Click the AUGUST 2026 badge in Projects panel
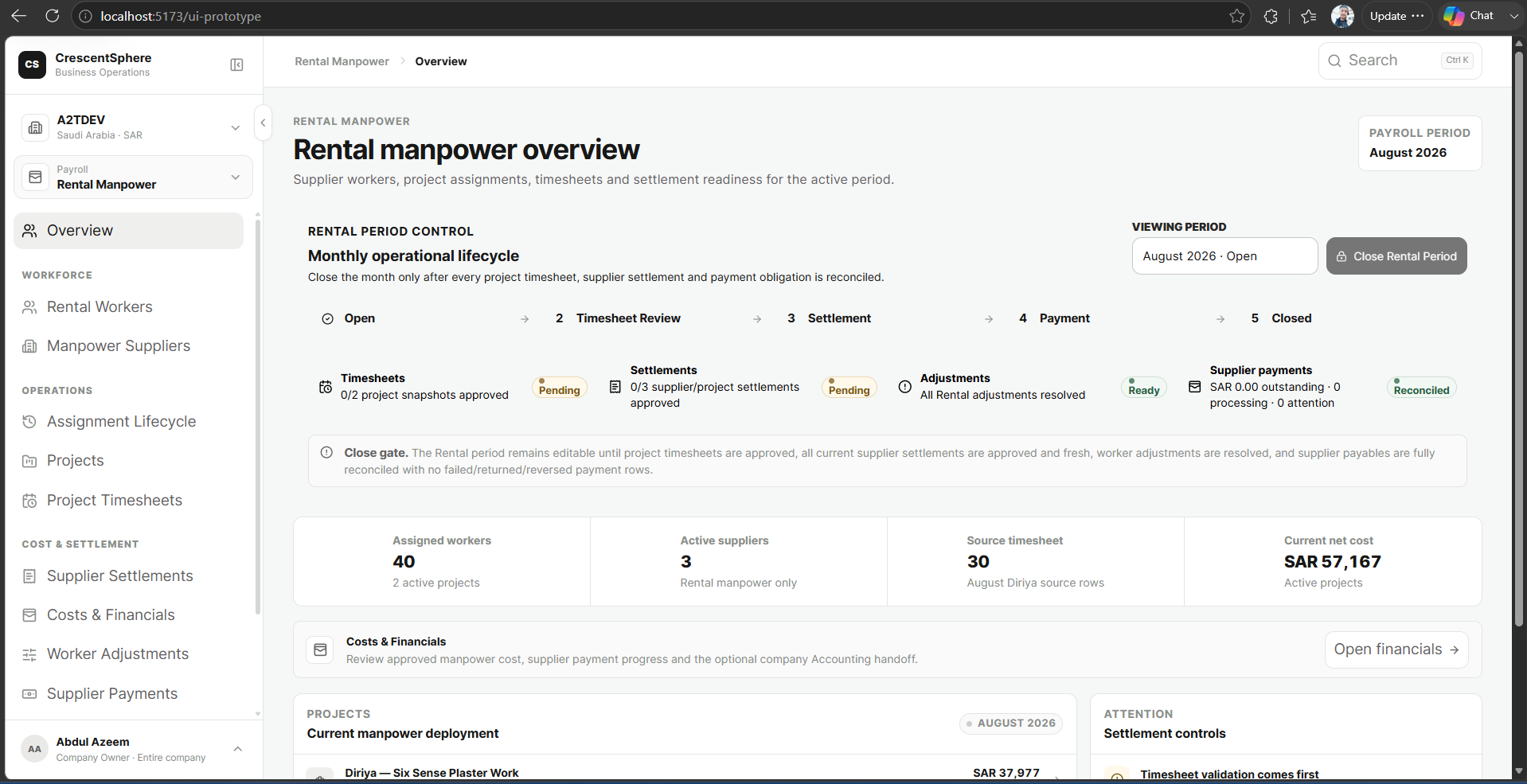This screenshot has height=784, width=1527. 1010,724
